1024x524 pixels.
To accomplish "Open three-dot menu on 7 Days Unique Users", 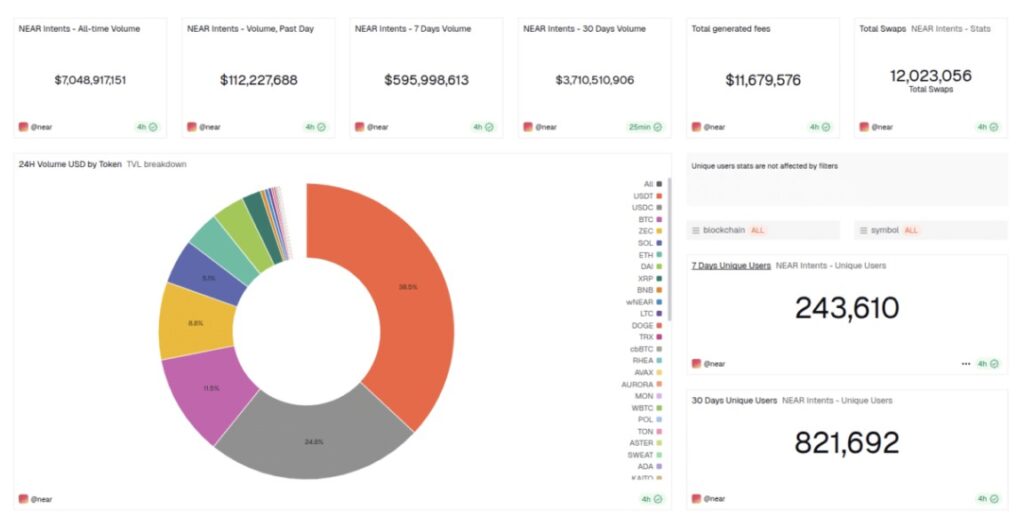I will pos(965,364).
